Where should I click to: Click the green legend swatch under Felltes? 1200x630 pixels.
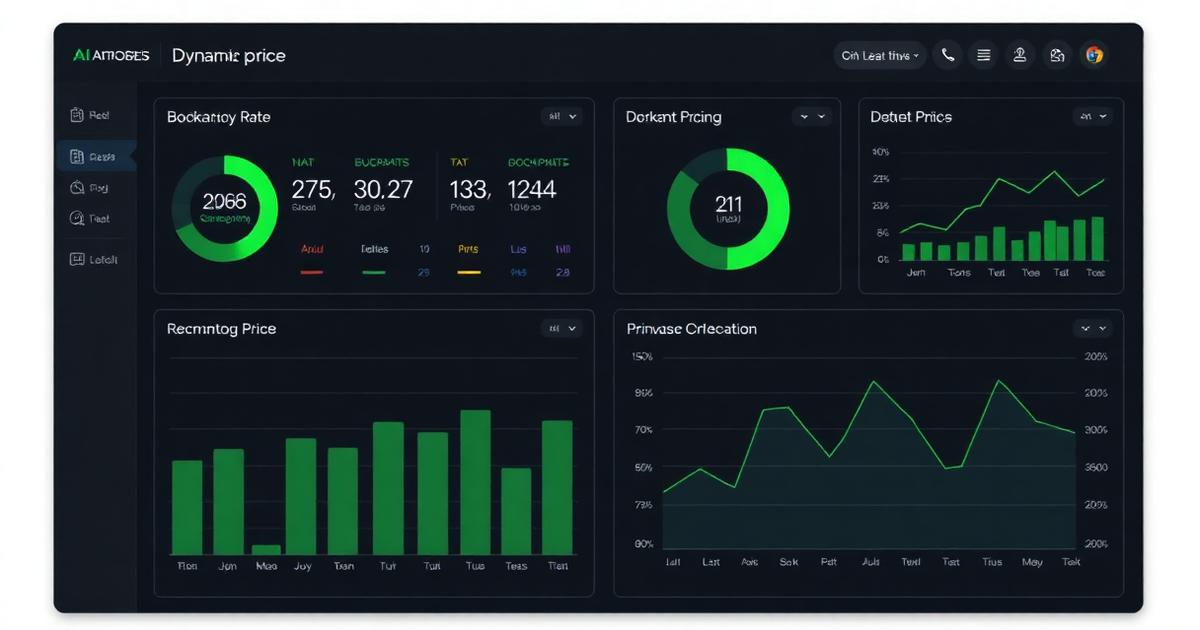tap(373, 272)
